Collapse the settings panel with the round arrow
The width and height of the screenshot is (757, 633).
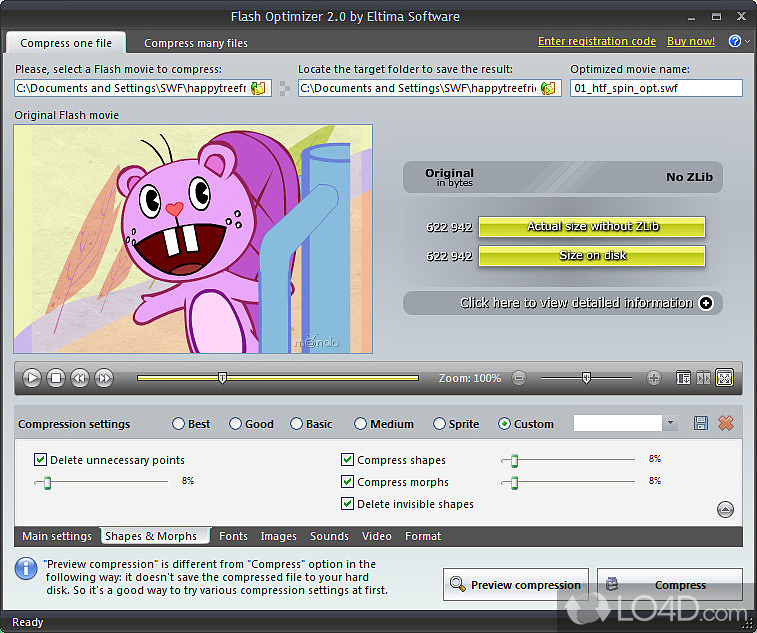pos(726,510)
